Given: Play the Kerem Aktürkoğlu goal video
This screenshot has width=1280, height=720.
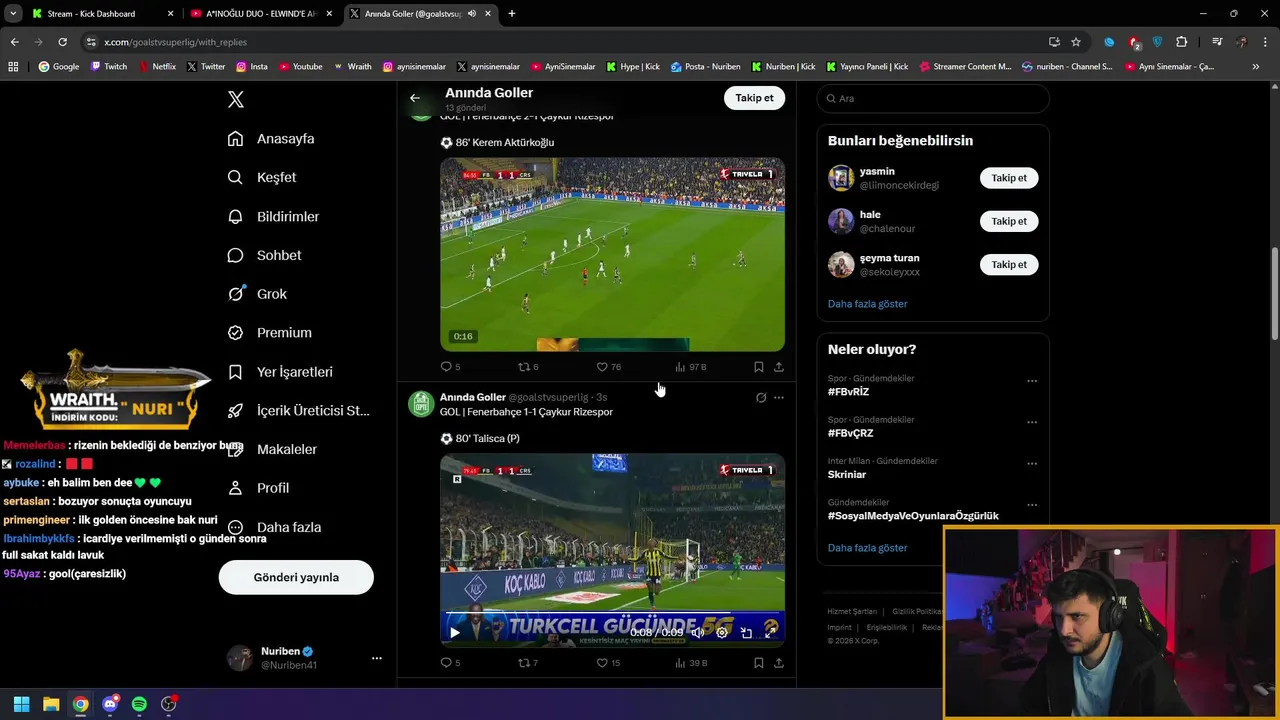Looking at the screenshot, I should tap(612, 254).
